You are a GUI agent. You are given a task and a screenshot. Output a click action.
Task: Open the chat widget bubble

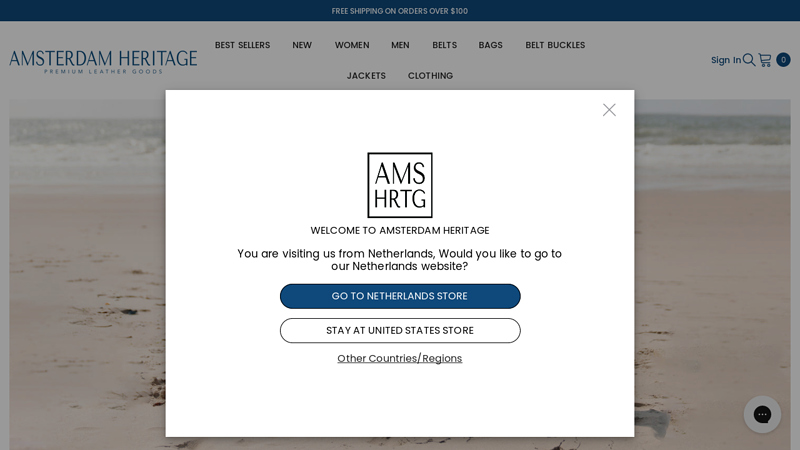(x=762, y=414)
